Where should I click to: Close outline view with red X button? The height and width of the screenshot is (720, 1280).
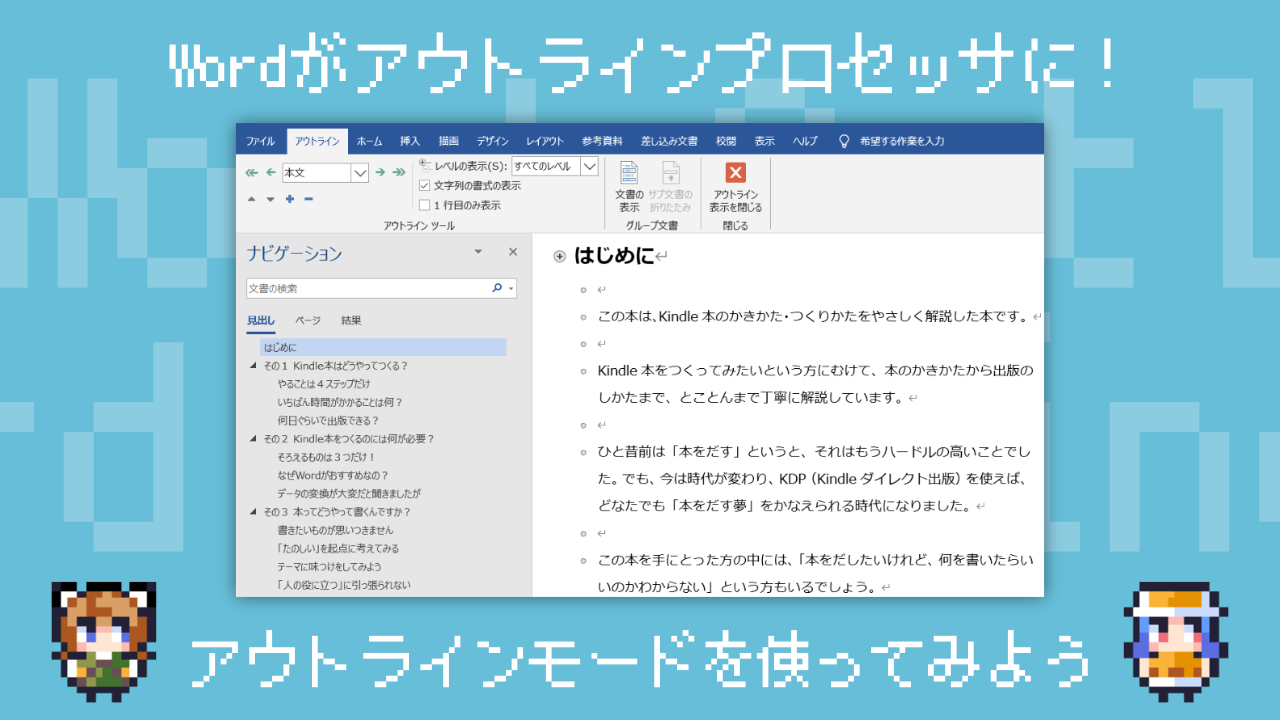point(735,173)
